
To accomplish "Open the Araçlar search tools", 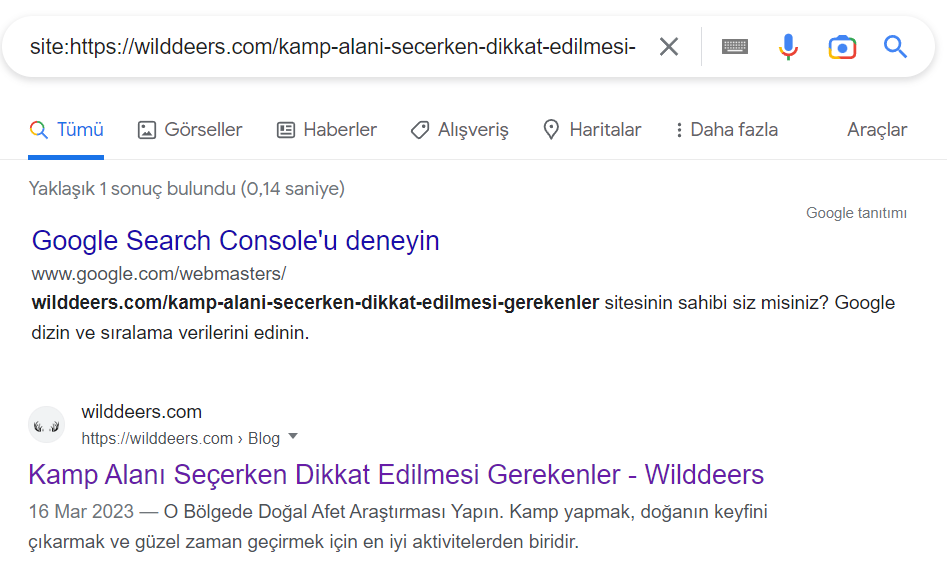I will coord(877,129).
